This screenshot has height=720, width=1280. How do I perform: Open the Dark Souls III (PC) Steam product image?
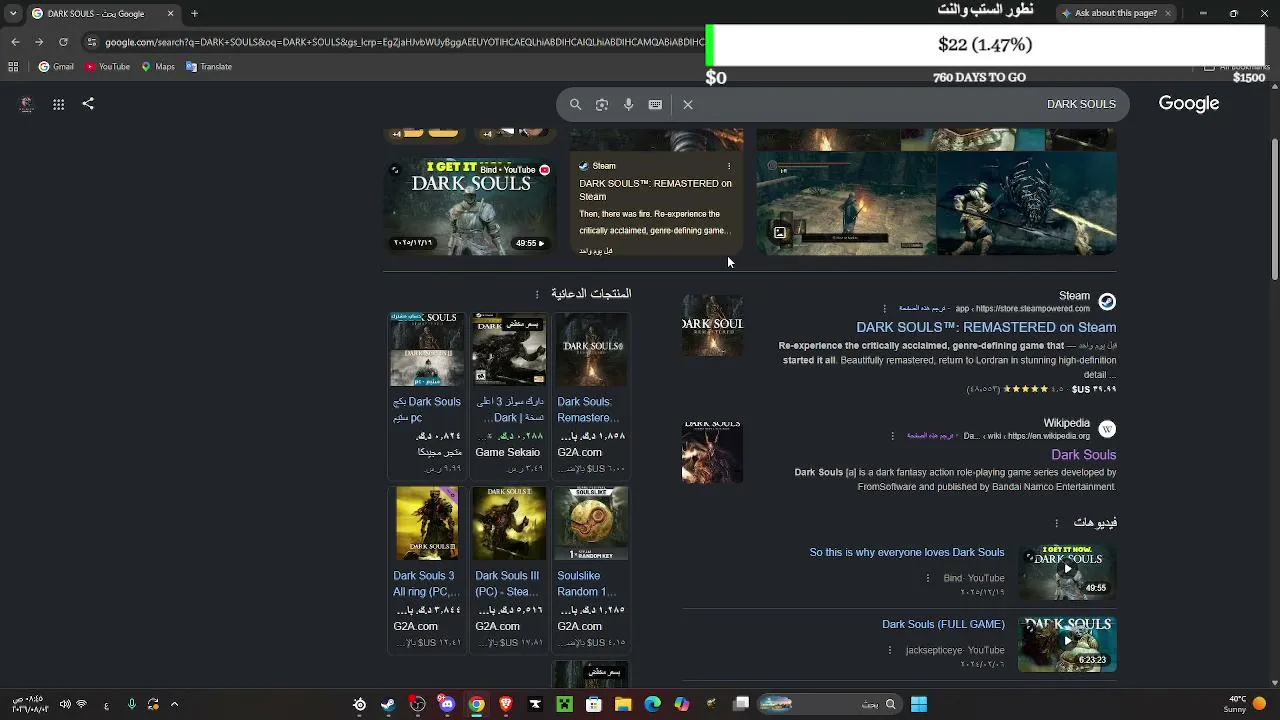pyautogui.click(x=509, y=524)
